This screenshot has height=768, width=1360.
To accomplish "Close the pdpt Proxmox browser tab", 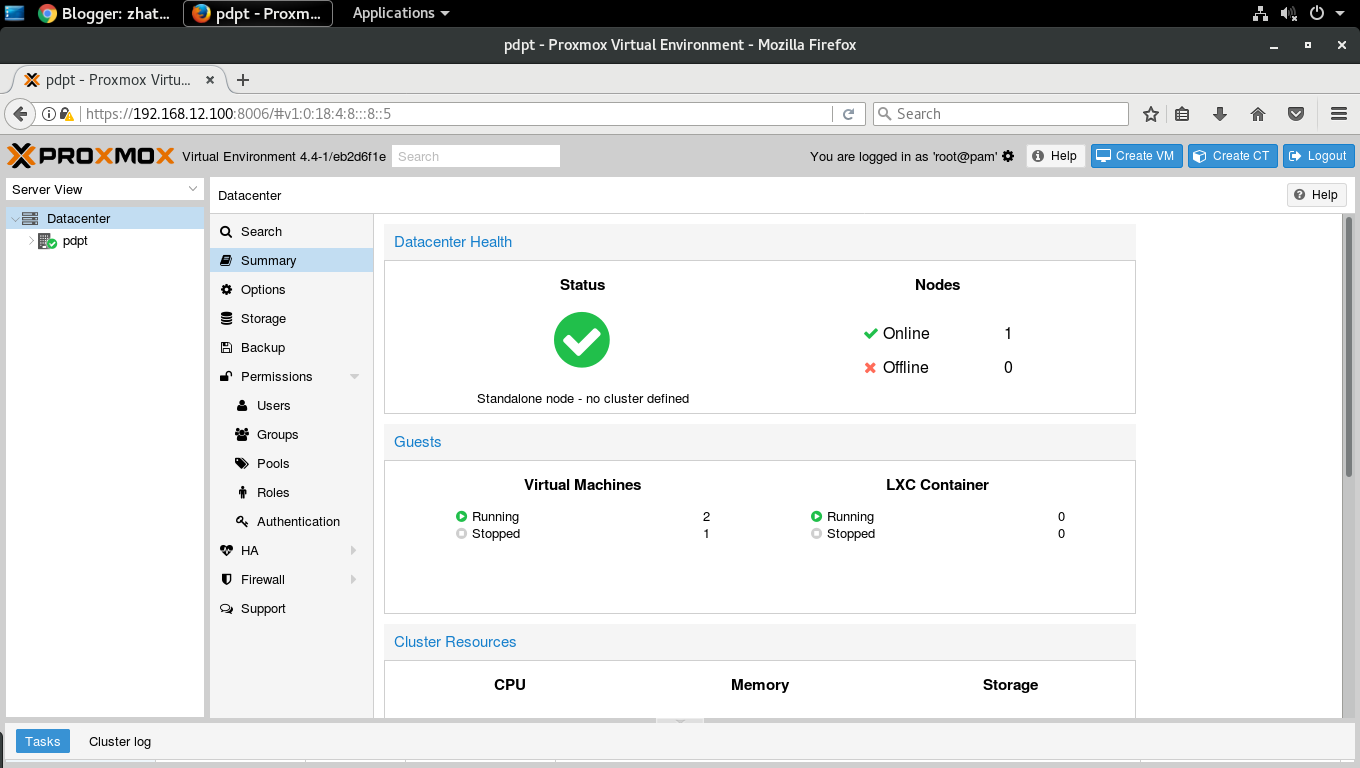I will coord(210,80).
